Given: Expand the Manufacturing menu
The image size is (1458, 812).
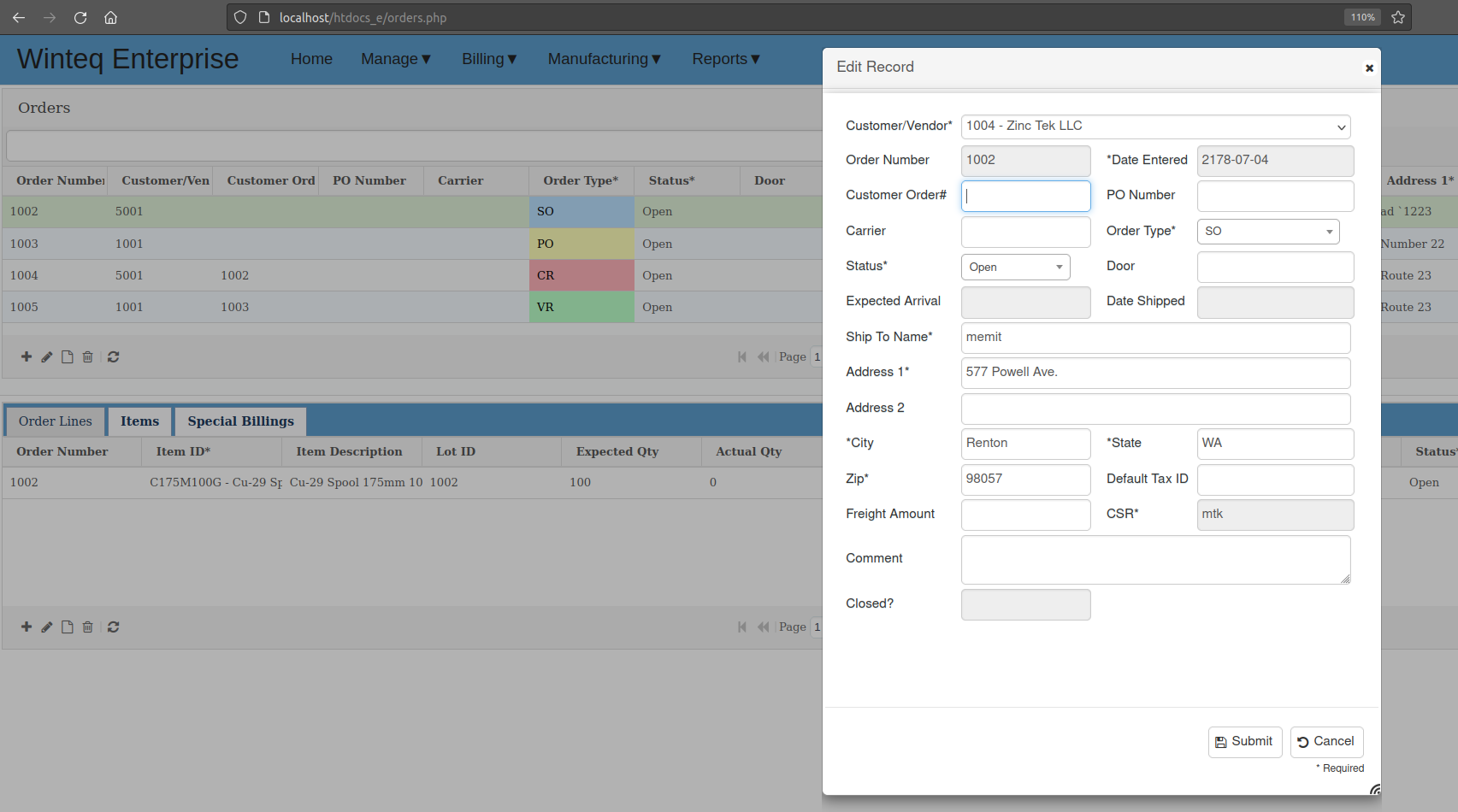Looking at the screenshot, I should (605, 59).
